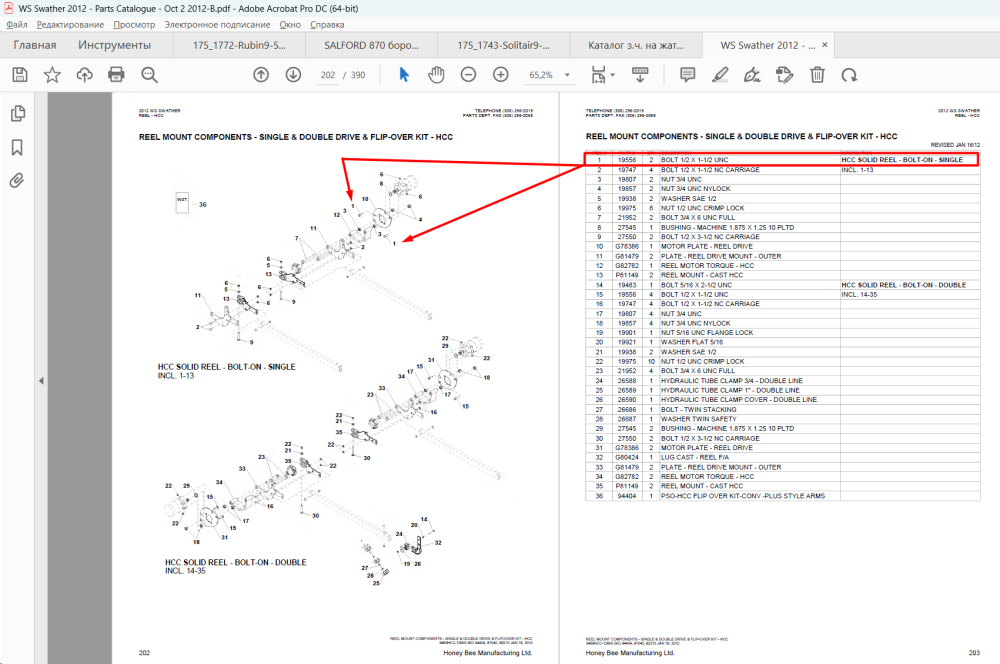Open the sign document pen icon
1000x664 pixels.
click(x=753, y=75)
